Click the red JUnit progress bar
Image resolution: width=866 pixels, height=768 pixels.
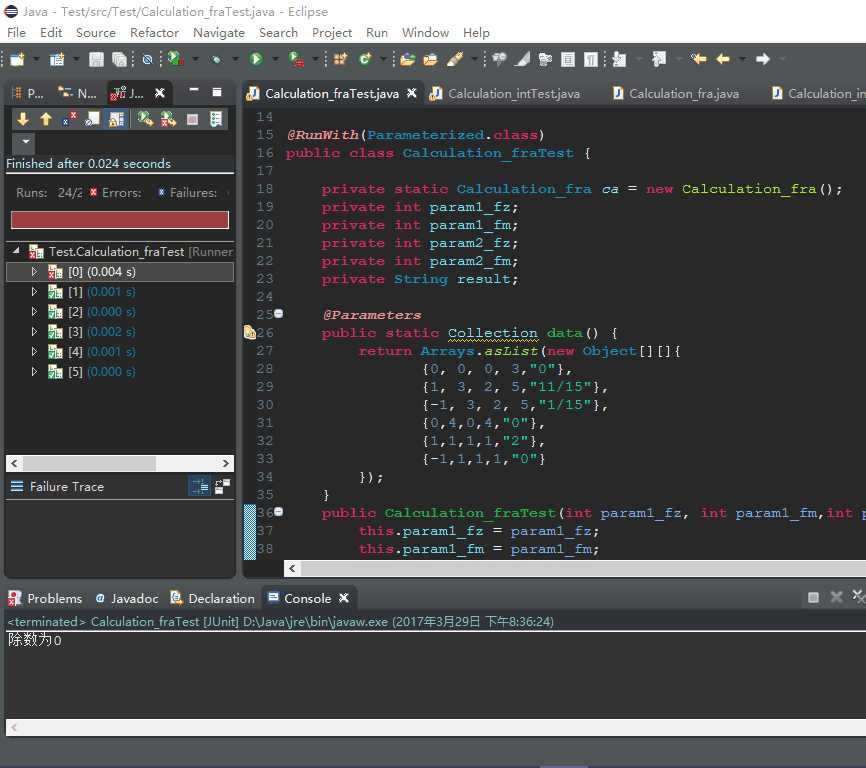120,219
